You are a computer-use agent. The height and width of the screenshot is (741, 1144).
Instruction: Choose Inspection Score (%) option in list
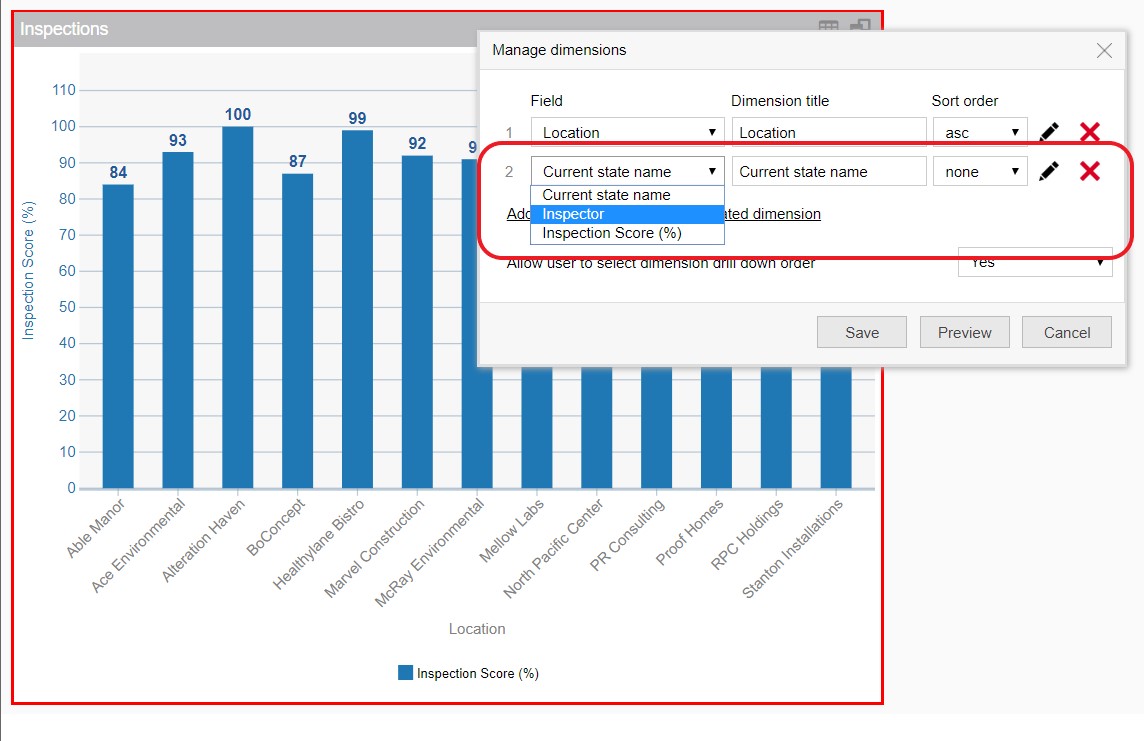[627, 233]
